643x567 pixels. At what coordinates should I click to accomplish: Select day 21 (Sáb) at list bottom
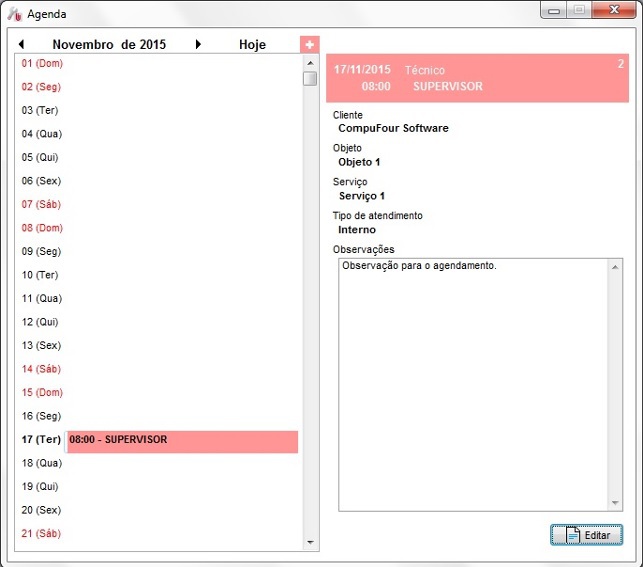coord(42,534)
